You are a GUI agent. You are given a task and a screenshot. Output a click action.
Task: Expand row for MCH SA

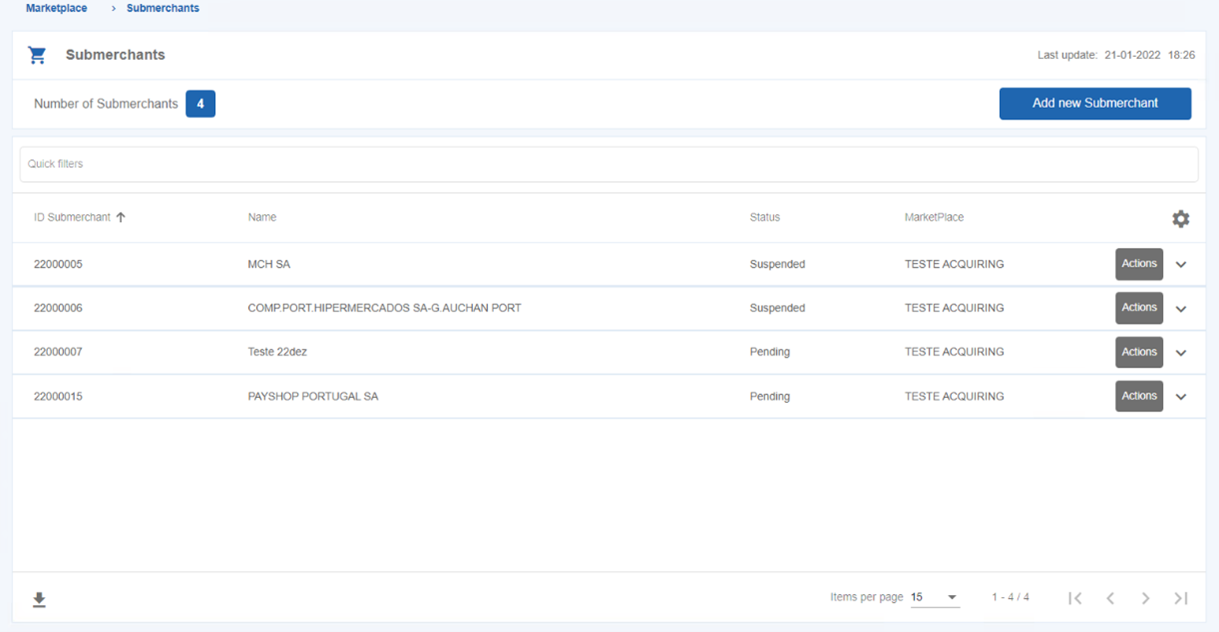click(1180, 265)
